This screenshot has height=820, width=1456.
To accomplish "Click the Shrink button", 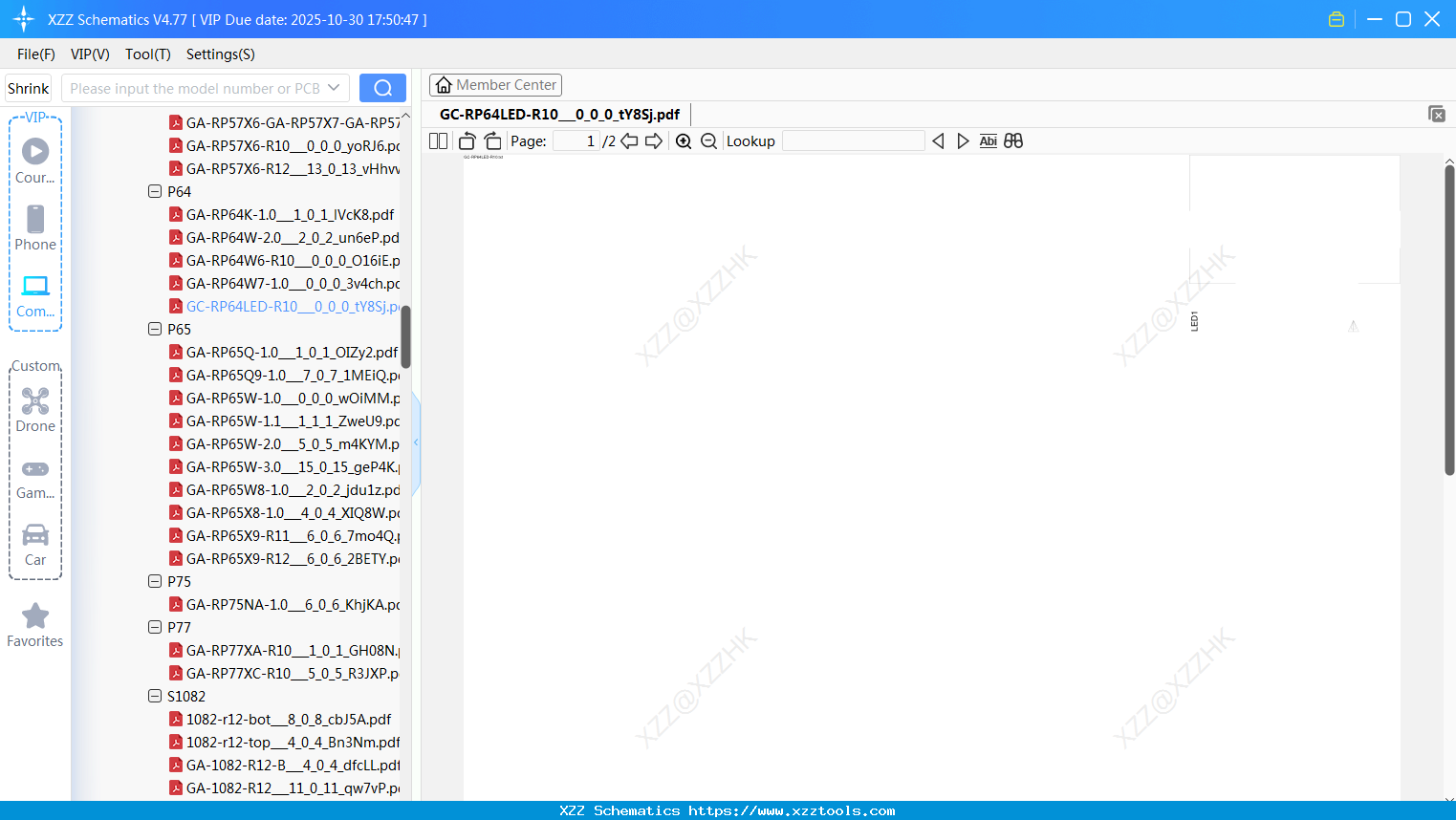I will click(28, 88).
